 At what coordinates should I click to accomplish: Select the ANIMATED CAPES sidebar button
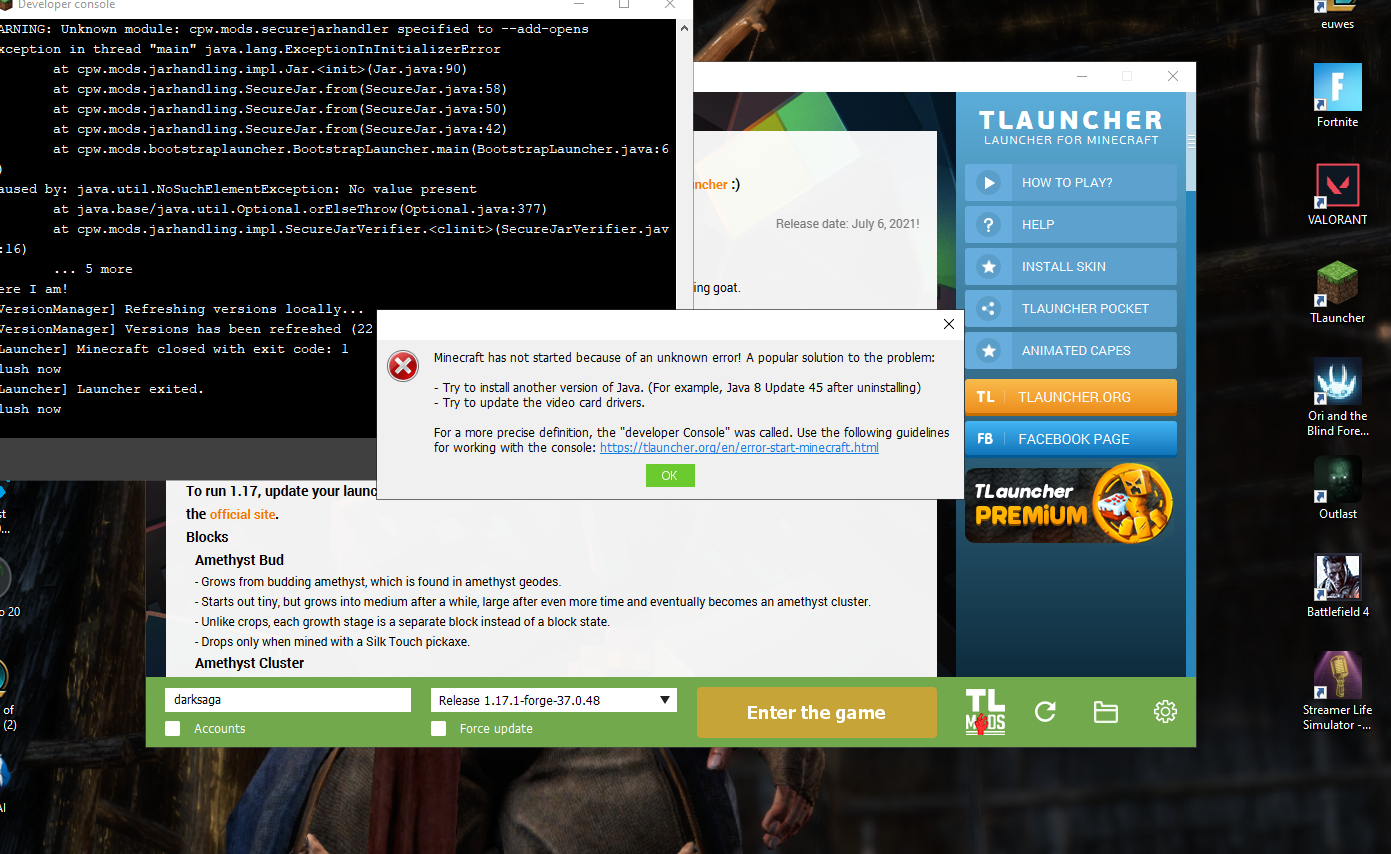(1070, 351)
